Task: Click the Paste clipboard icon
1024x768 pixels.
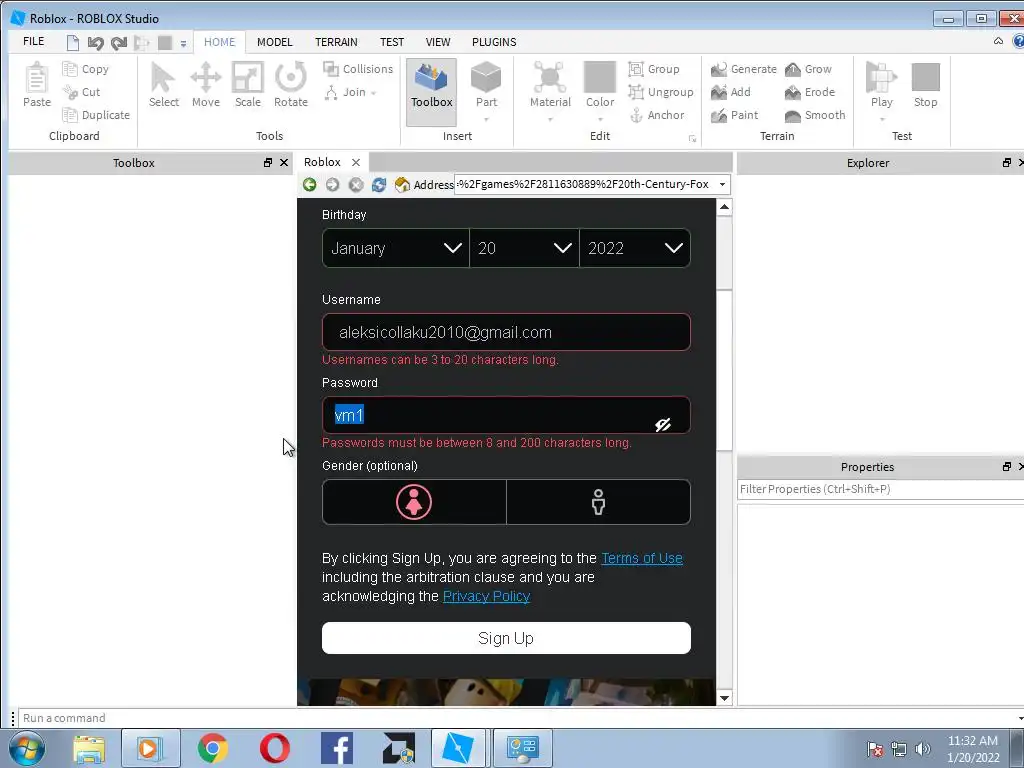Action: [x=37, y=78]
